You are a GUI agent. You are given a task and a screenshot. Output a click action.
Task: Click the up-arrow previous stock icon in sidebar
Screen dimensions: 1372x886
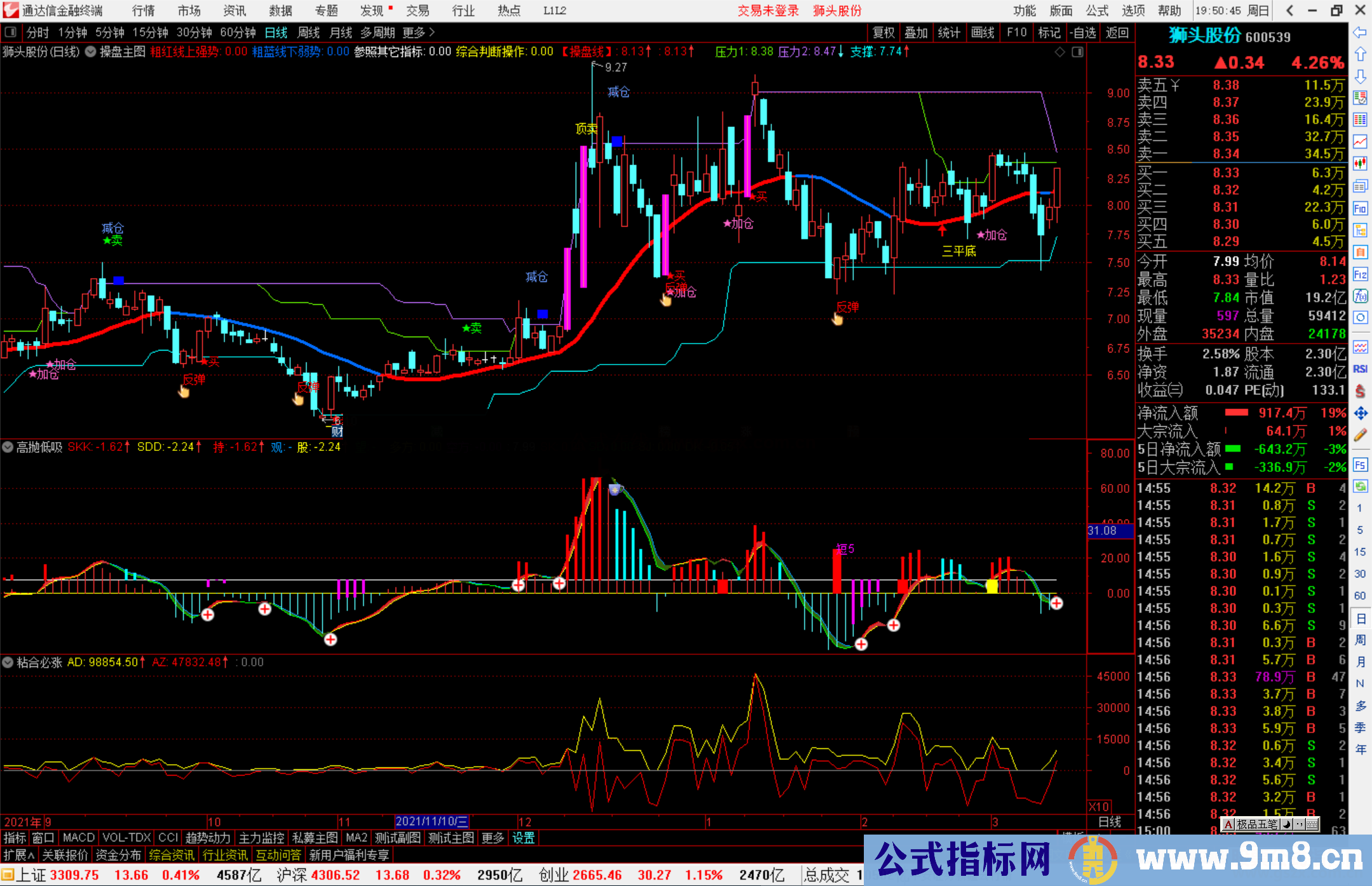coord(1361,54)
